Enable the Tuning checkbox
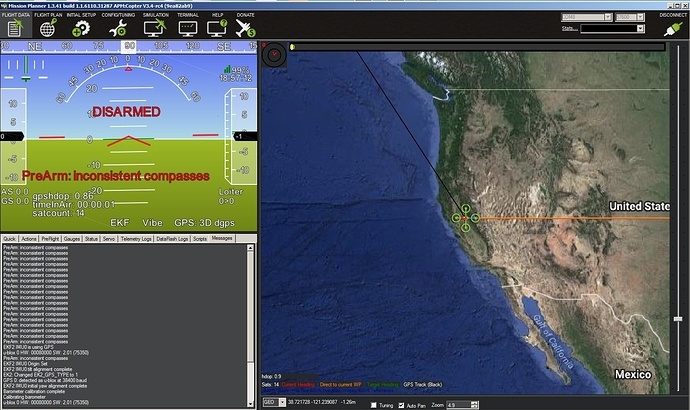Screen dimensions: 690x410 pos(374,405)
